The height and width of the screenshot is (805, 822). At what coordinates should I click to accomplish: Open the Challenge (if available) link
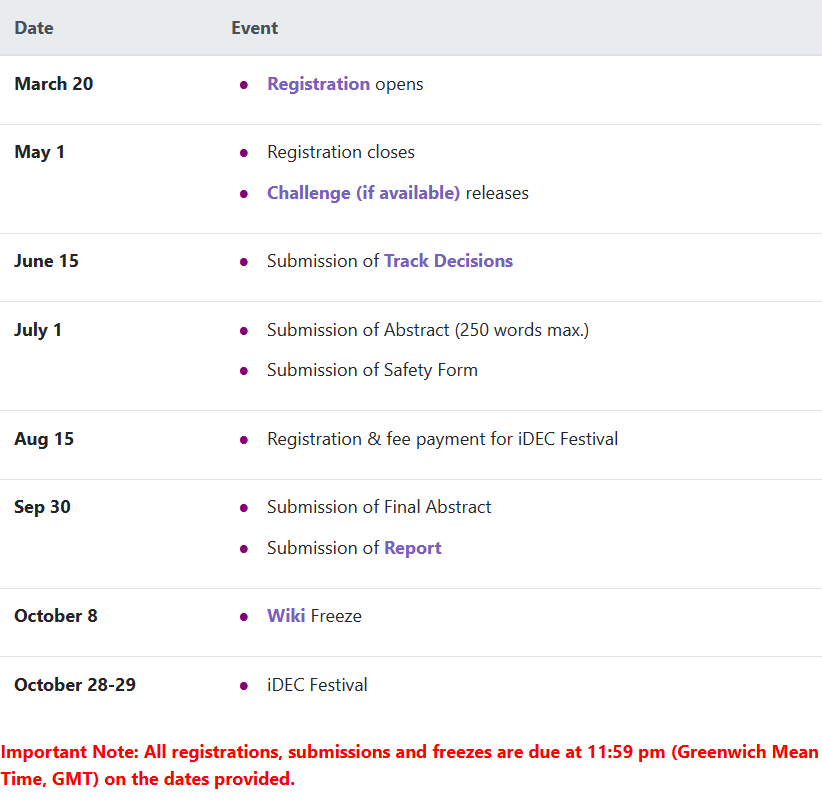pyautogui.click(x=363, y=193)
